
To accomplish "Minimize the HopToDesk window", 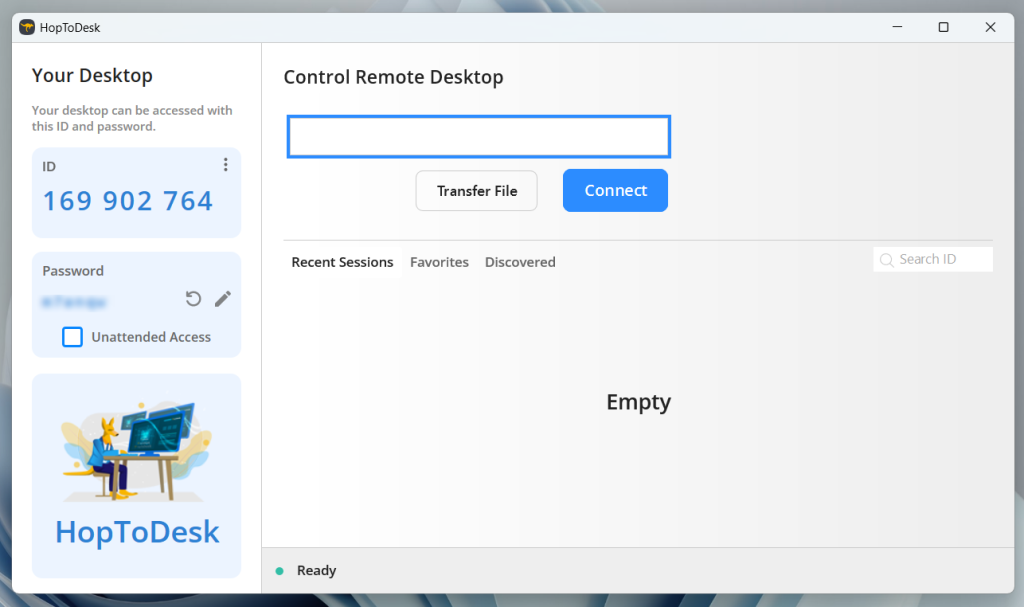I will pos(895,27).
